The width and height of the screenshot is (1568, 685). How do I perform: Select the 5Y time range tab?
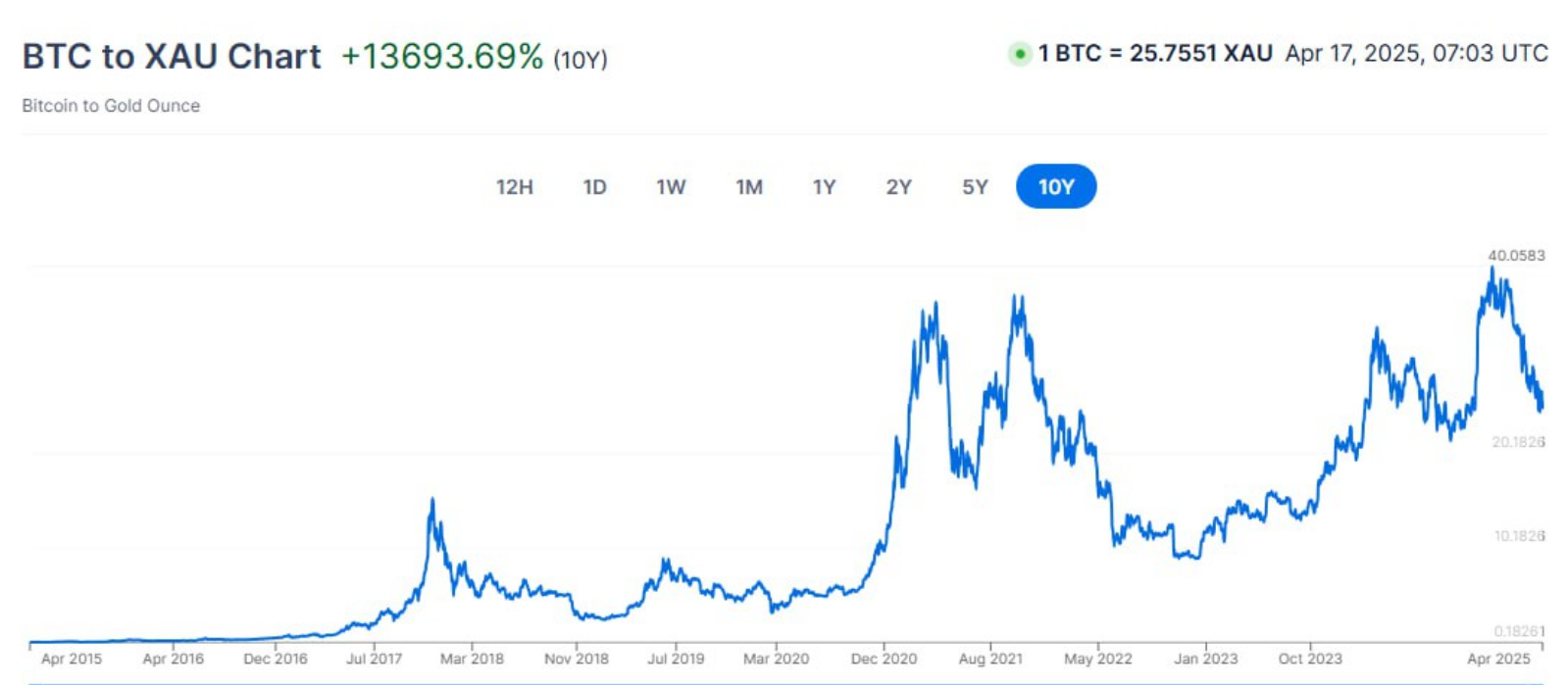point(975,187)
